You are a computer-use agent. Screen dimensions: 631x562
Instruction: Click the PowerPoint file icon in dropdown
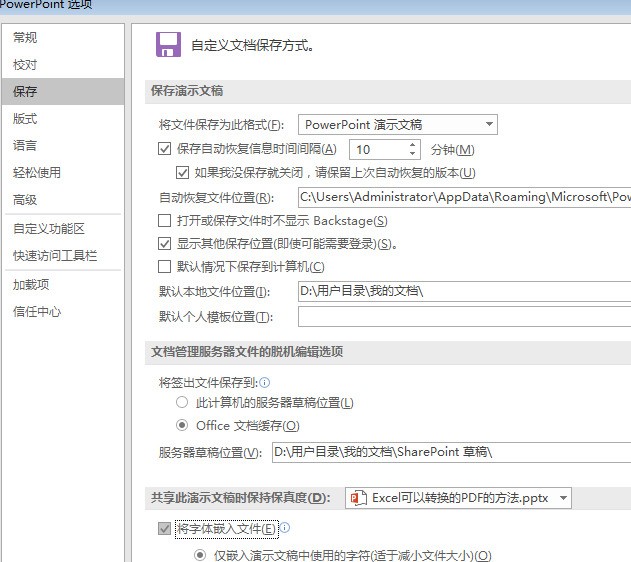click(x=358, y=498)
